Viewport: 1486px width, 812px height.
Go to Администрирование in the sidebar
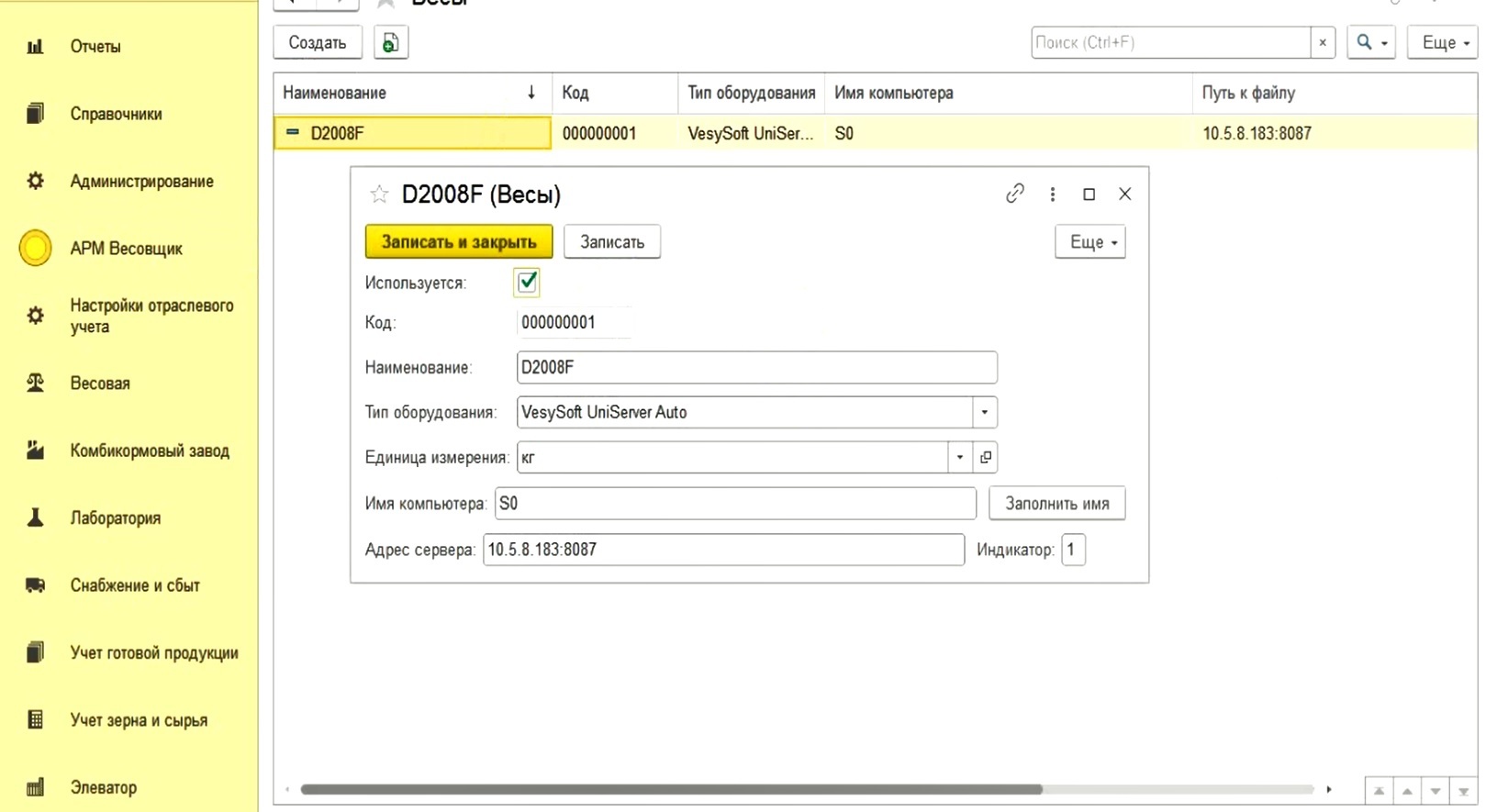pyautogui.click(x=141, y=182)
